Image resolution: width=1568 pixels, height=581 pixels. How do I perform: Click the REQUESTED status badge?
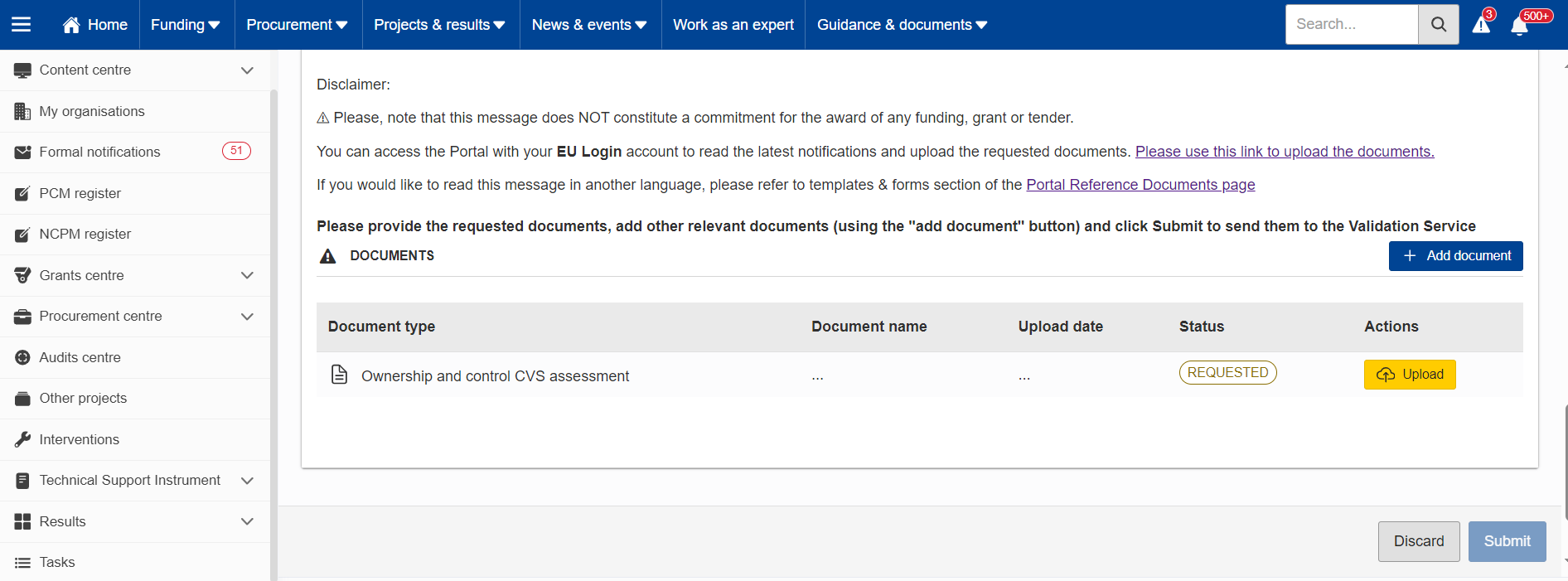tap(1227, 373)
